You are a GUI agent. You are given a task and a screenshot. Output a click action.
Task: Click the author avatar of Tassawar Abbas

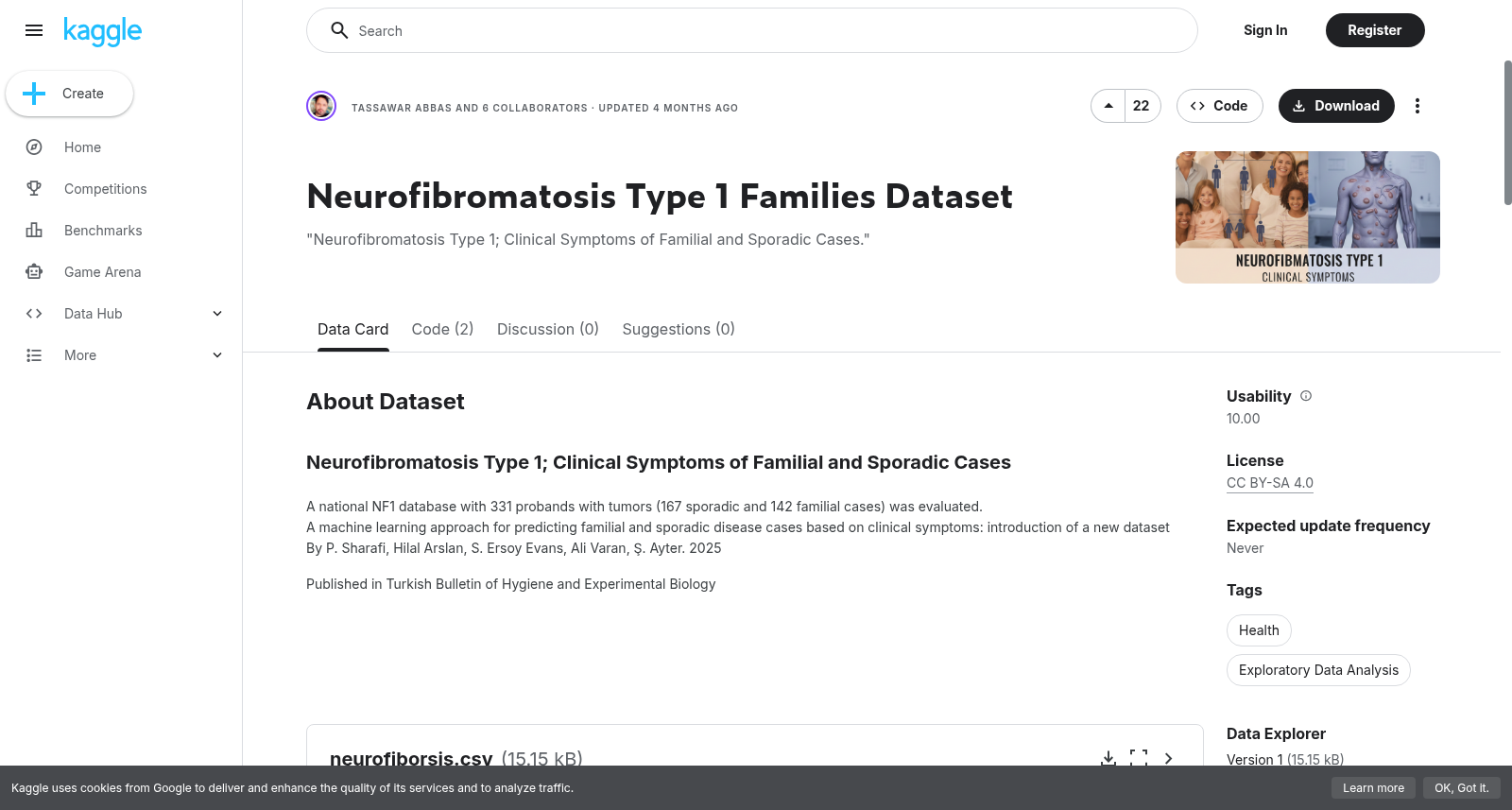click(x=321, y=106)
